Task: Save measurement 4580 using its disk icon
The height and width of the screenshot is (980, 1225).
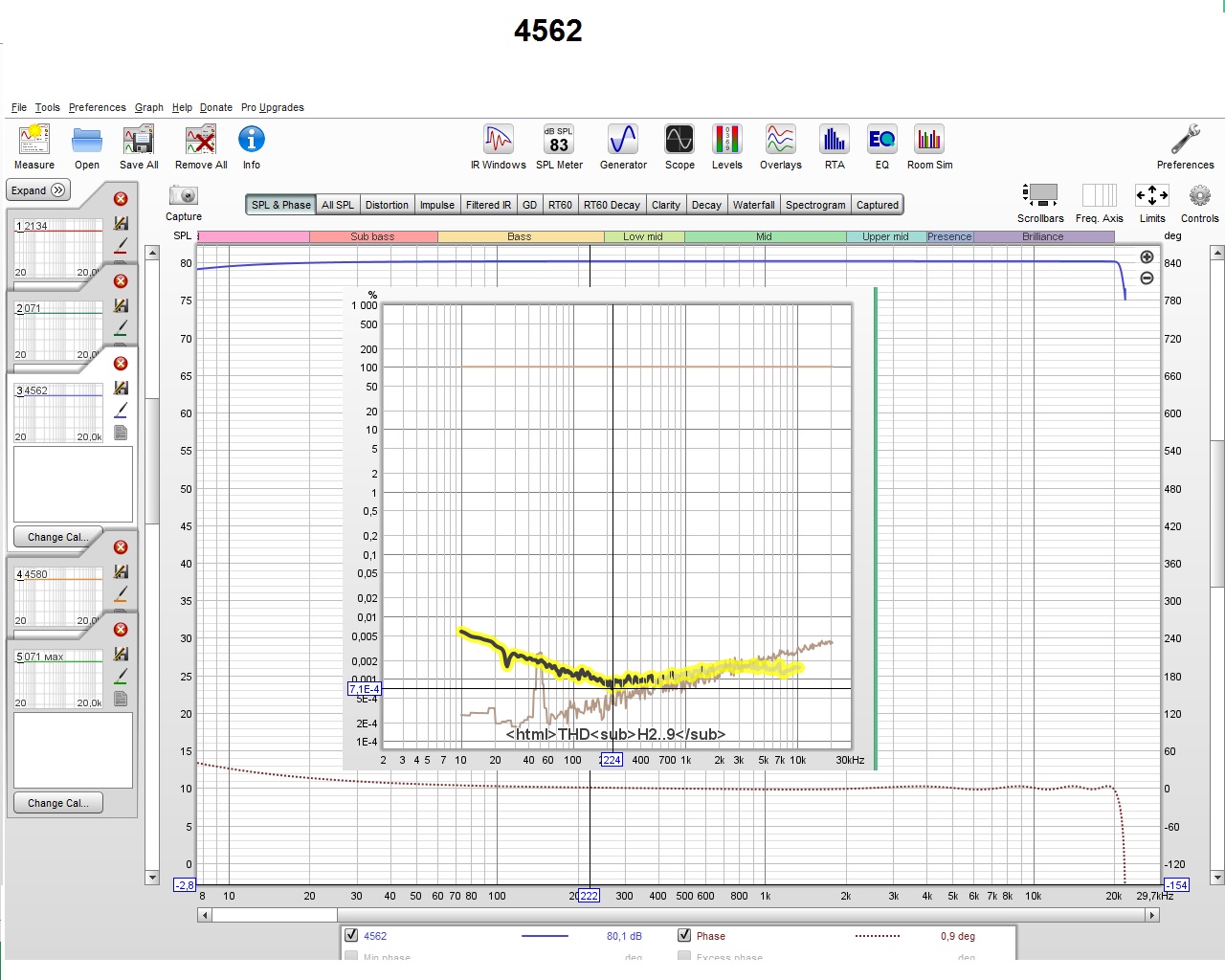Action: tap(121, 571)
